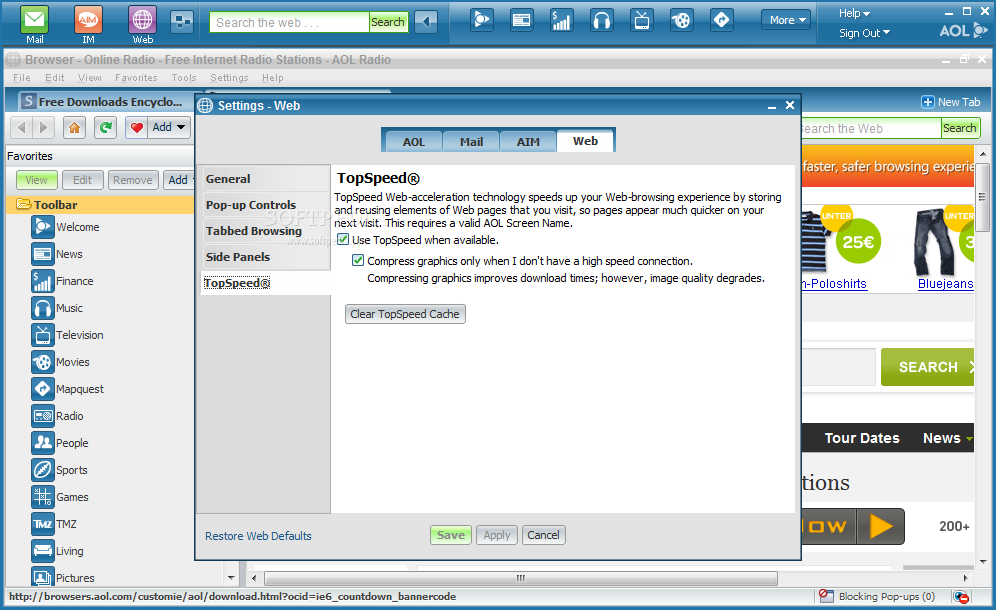Collapse the Toolbar favorites folder
996x610 pixels.
click(24, 205)
